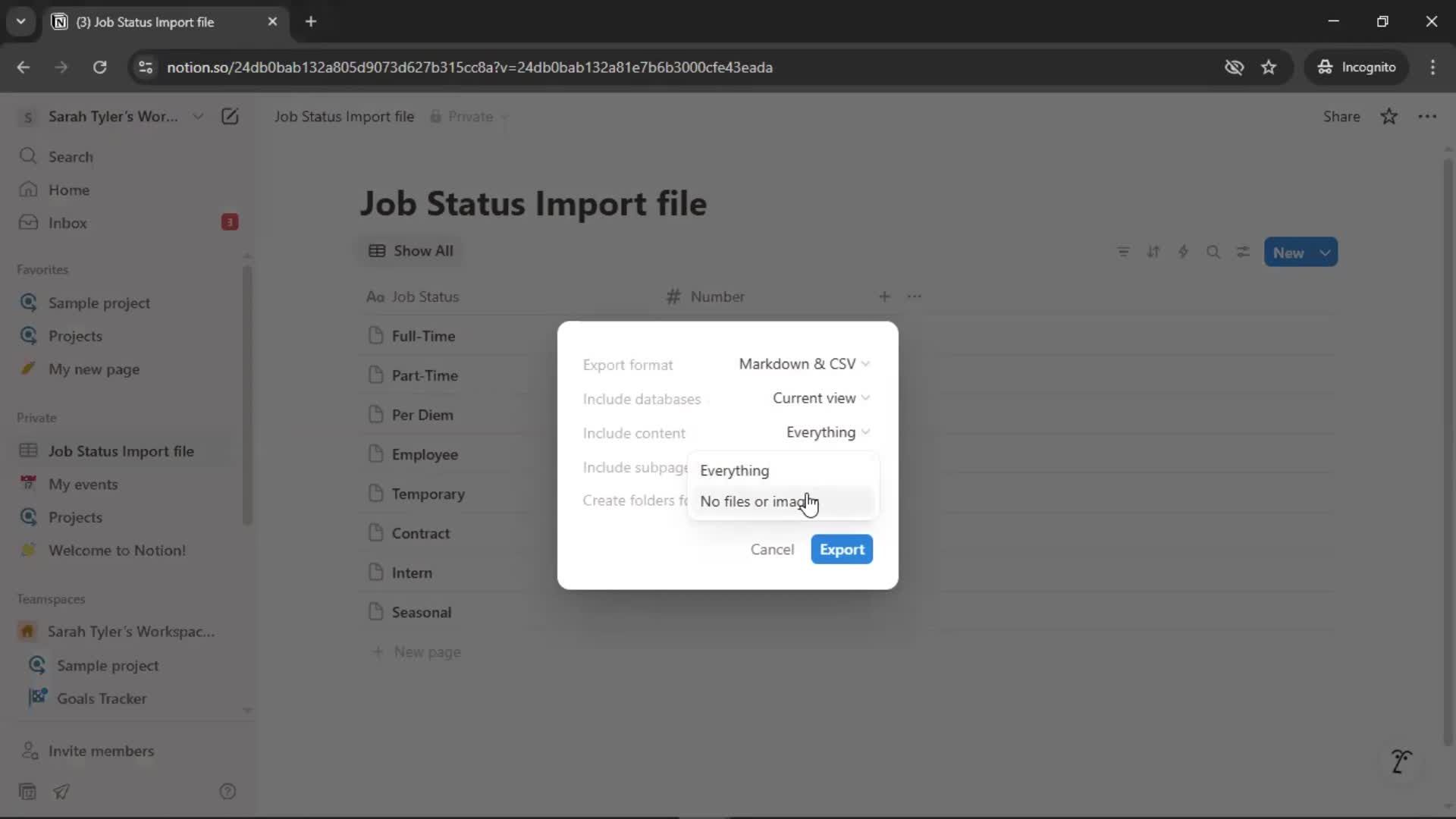Select the Show All view tab
This screenshot has width=1456, height=819.
coord(410,251)
